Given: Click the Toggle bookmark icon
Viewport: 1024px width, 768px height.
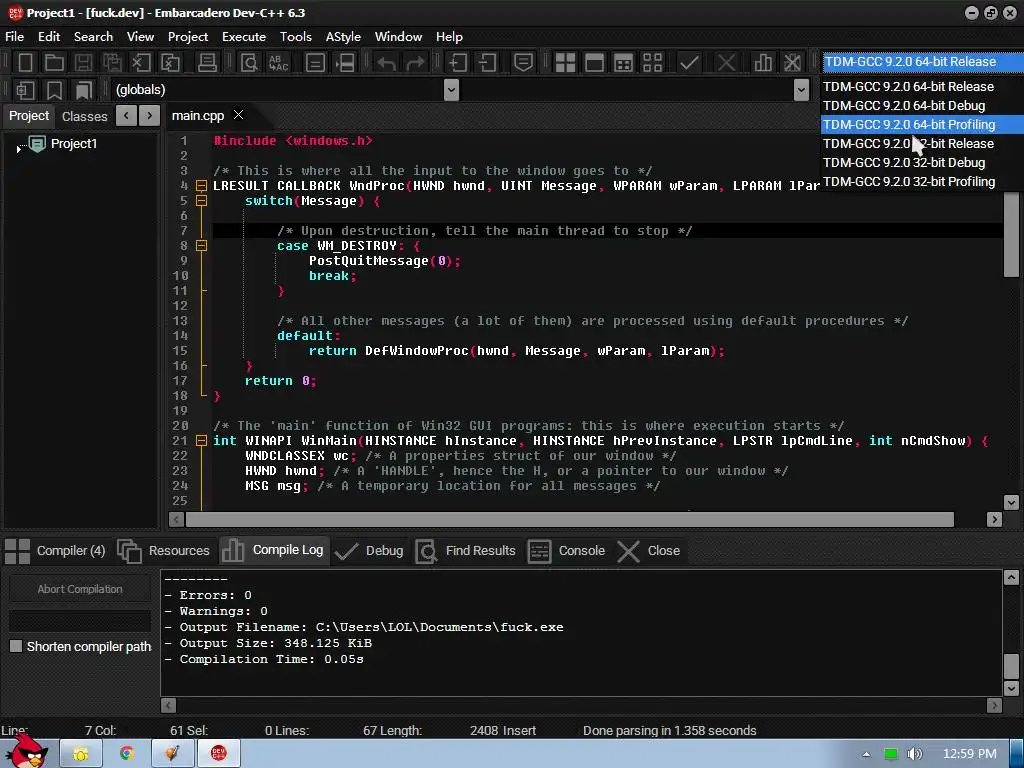Looking at the screenshot, I should click(54, 90).
